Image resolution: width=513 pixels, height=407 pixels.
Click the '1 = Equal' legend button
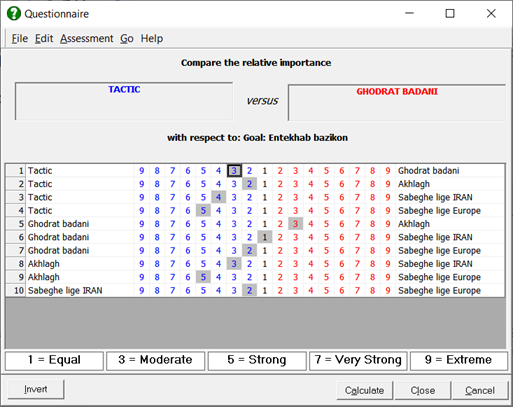click(x=54, y=360)
